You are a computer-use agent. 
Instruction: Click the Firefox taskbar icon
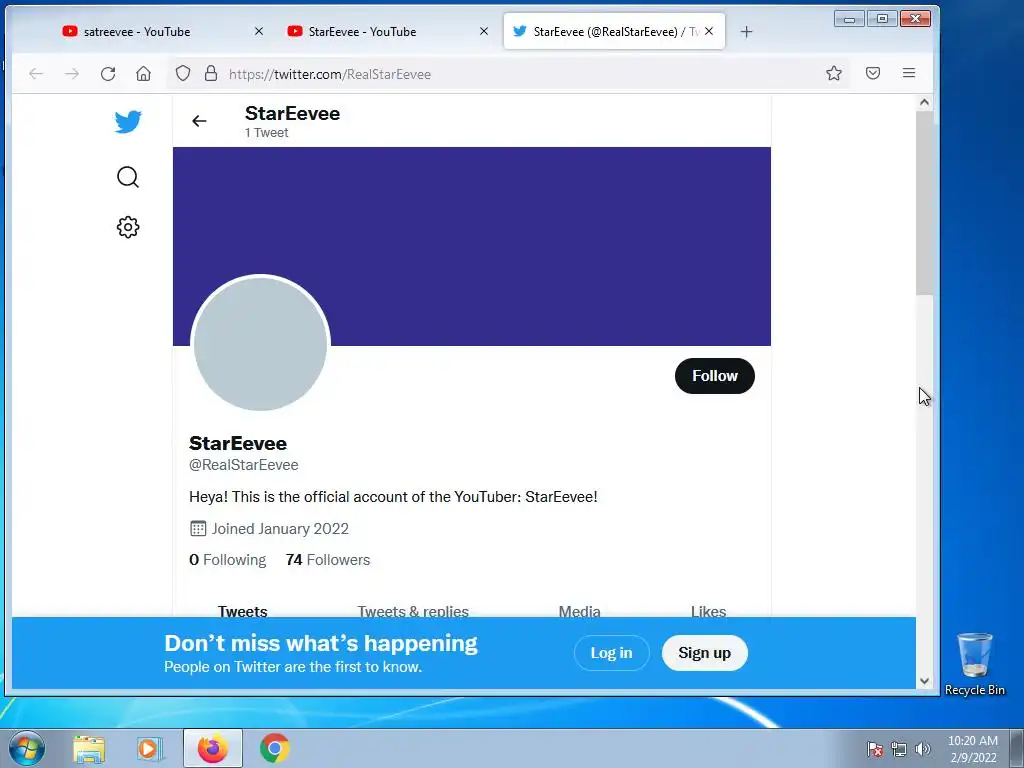(212, 748)
